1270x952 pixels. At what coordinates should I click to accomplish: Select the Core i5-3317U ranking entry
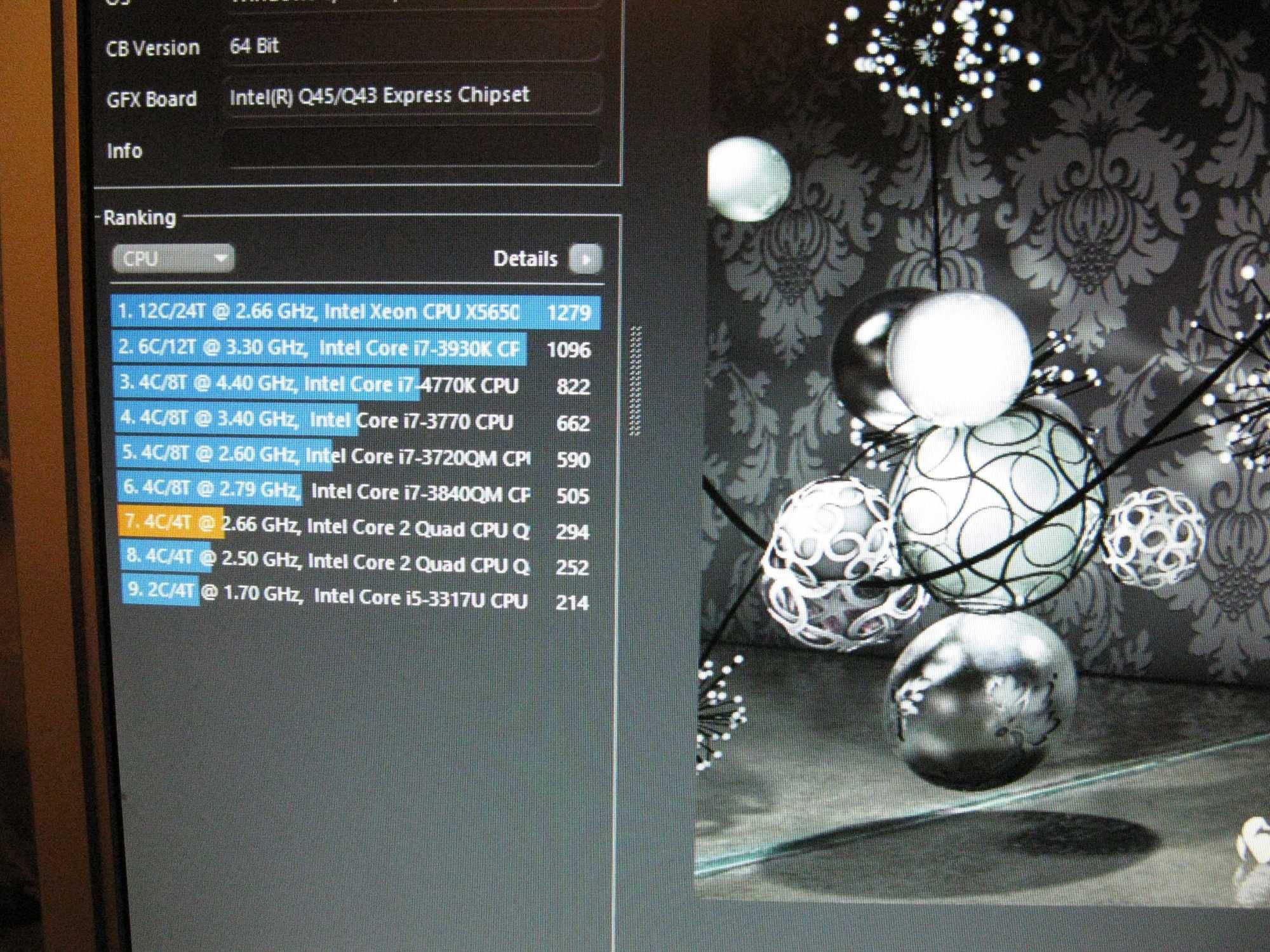point(356,598)
